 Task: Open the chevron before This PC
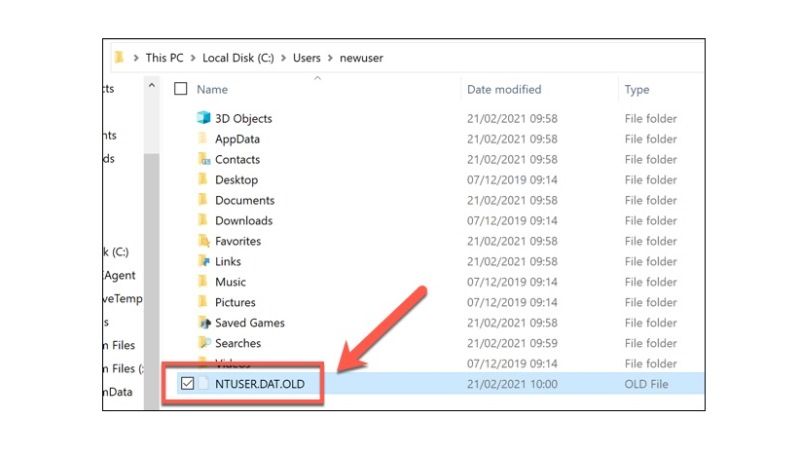point(136,58)
